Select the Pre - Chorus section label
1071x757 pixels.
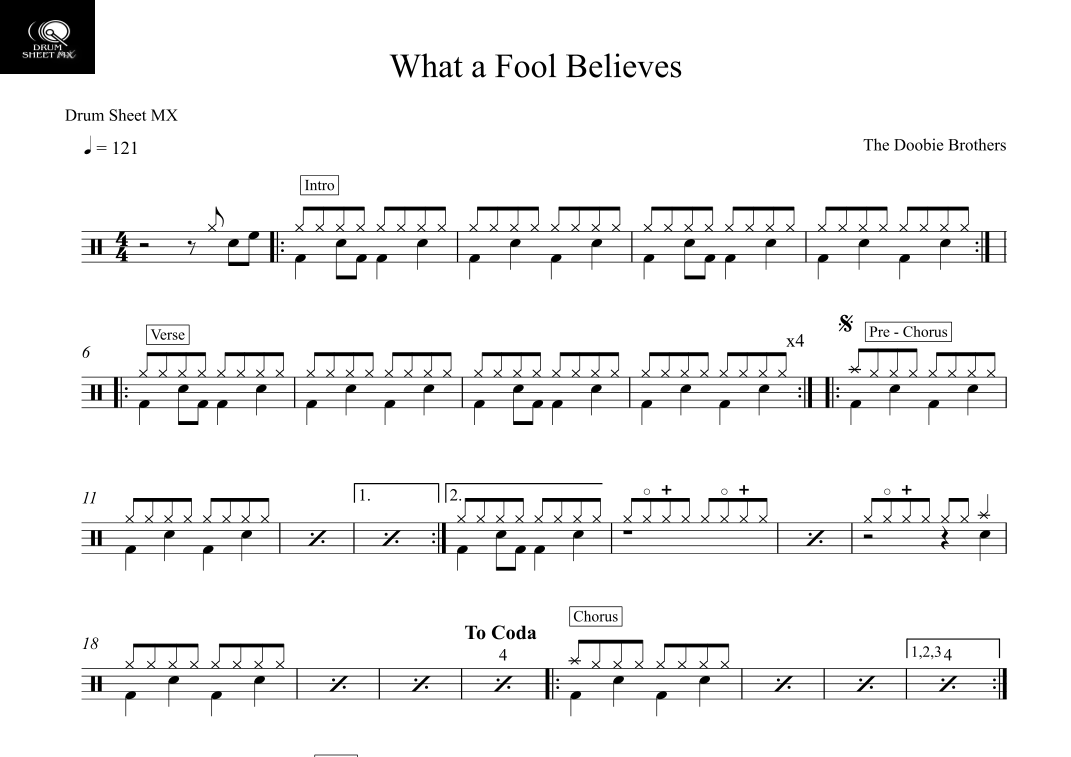[x=908, y=332]
